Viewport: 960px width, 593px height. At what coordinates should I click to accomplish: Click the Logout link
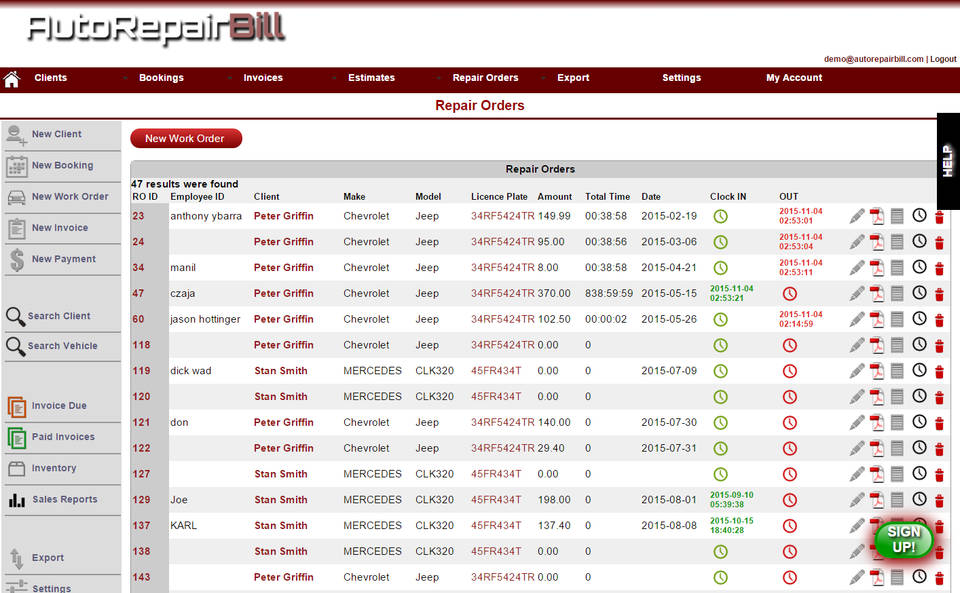943,59
